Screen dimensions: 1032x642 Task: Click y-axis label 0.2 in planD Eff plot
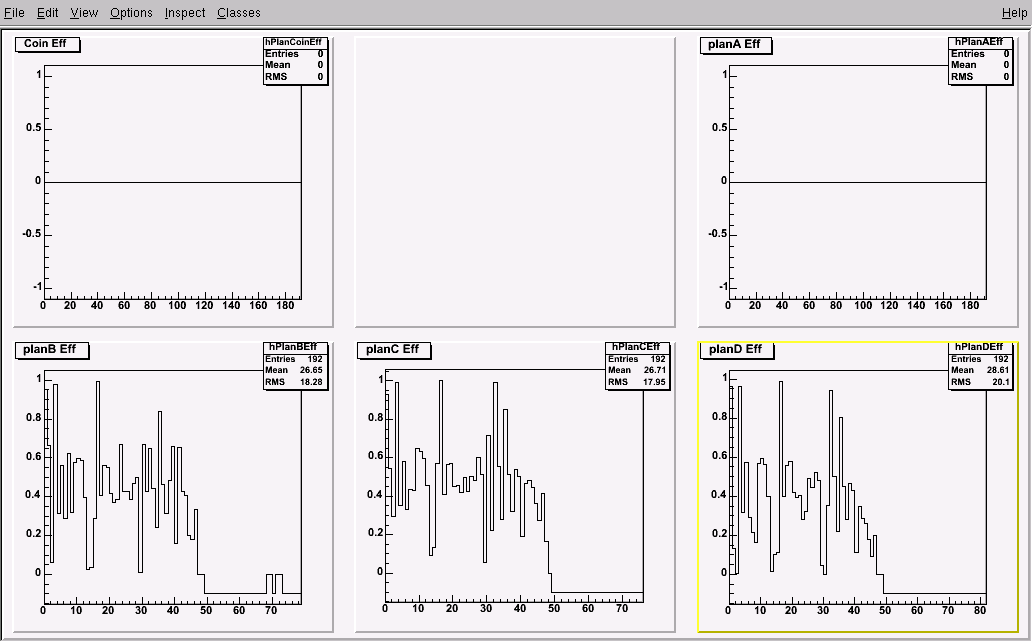[719, 533]
